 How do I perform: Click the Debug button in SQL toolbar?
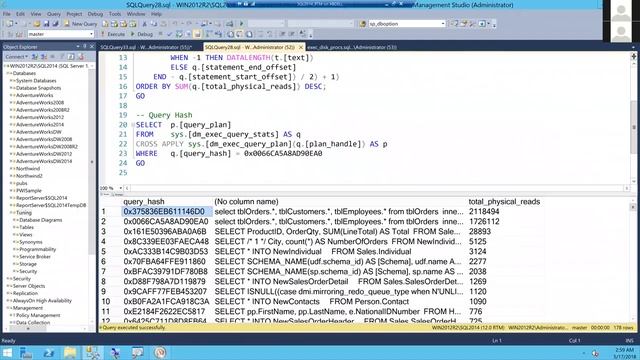[x=142, y=34]
